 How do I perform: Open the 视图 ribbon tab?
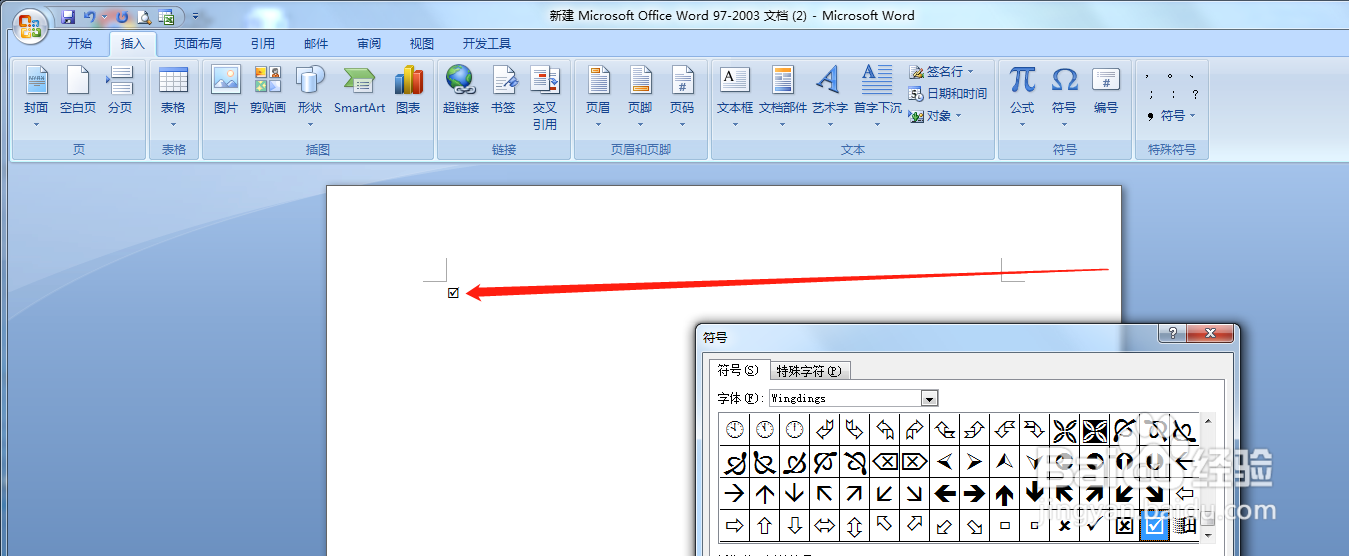[422, 44]
